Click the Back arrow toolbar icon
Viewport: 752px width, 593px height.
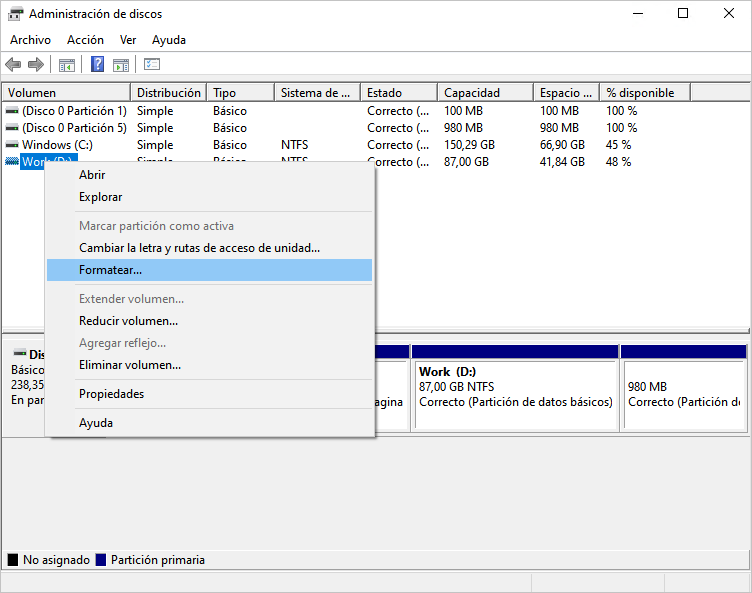click(x=13, y=65)
